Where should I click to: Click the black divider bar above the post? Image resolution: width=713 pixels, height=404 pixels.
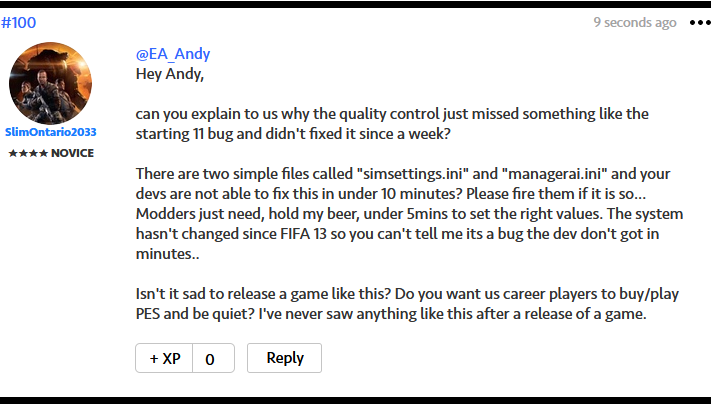[x=356, y=4]
